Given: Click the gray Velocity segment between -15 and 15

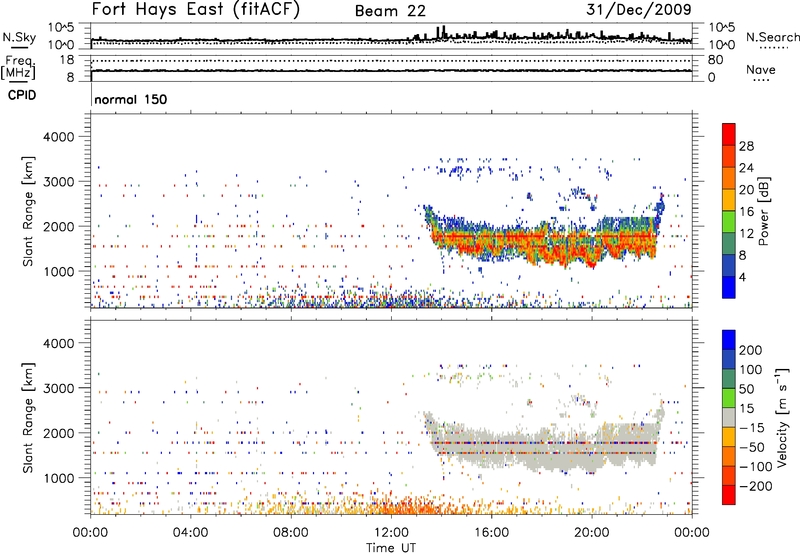Looking at the screenshot, I should (x=729, y=418).
